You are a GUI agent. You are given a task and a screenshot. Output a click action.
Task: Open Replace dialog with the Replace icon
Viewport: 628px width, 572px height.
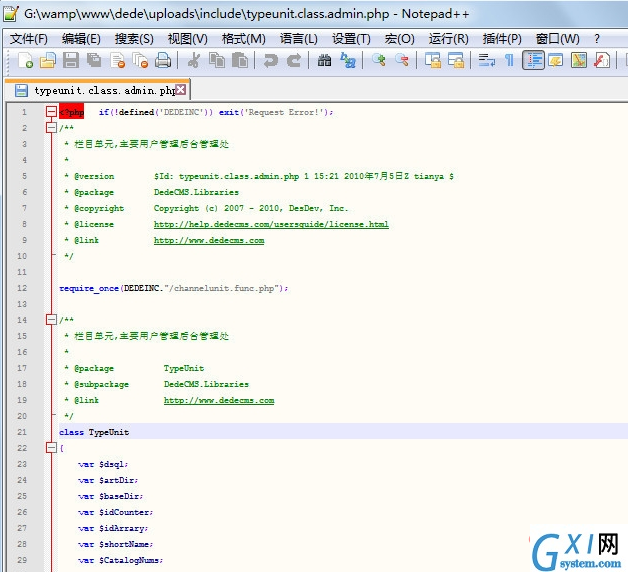tap(348, 60)
